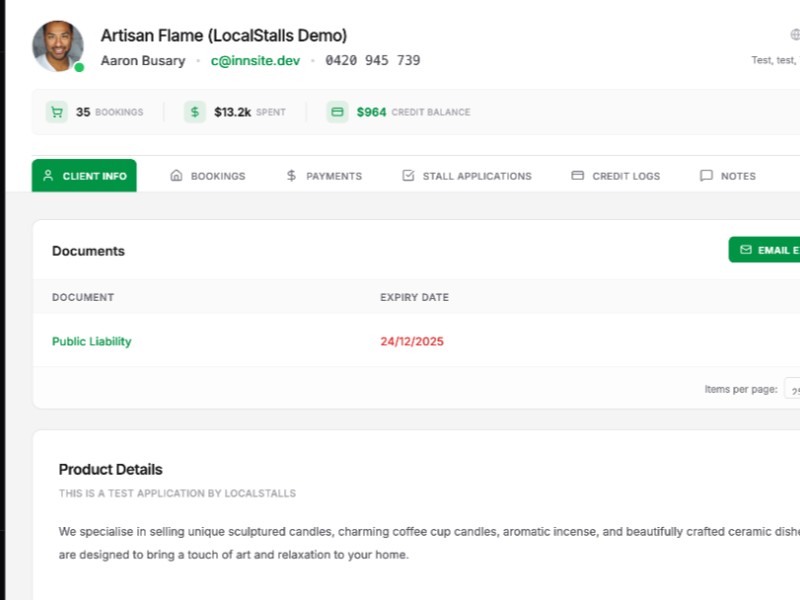
Task: Click the globe icon at top right
Action: pyautogui.click(x=795, y=34)
